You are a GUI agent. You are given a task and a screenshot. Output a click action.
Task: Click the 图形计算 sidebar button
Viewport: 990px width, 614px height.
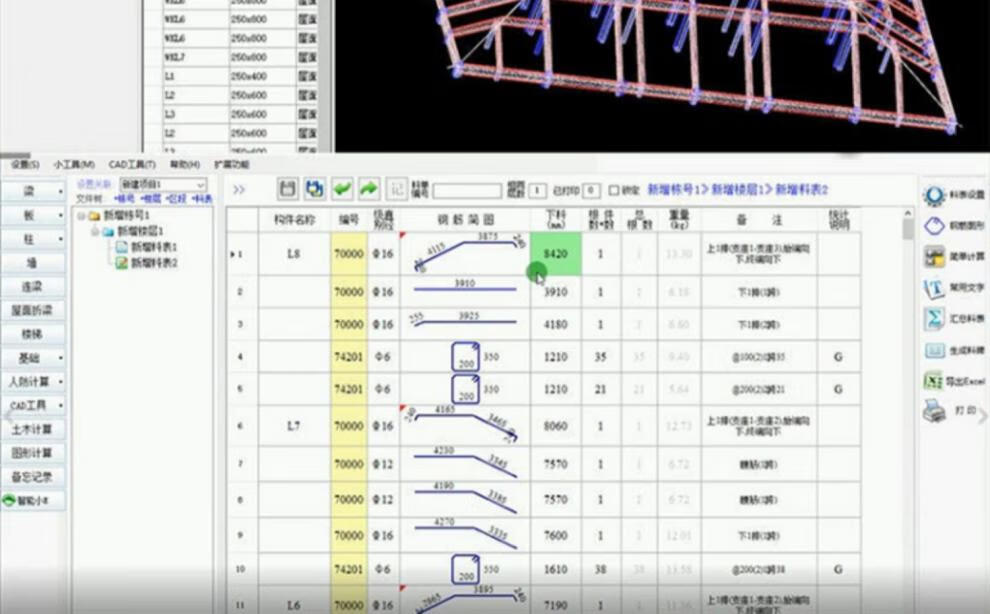33,453
